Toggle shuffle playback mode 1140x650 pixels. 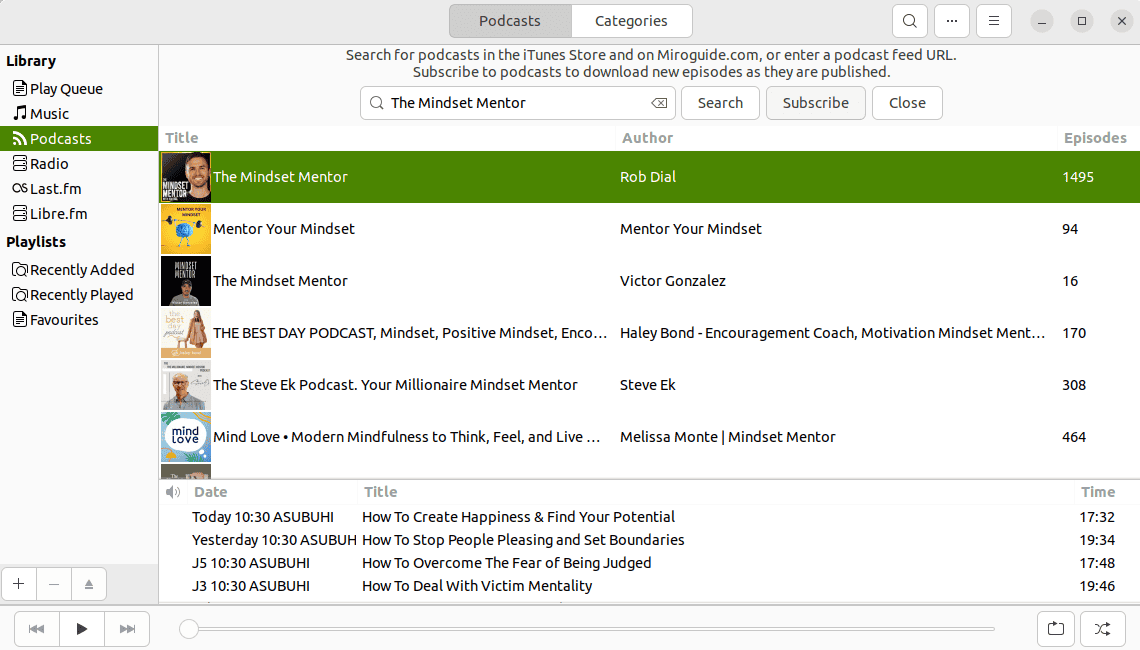point(1102,629)
